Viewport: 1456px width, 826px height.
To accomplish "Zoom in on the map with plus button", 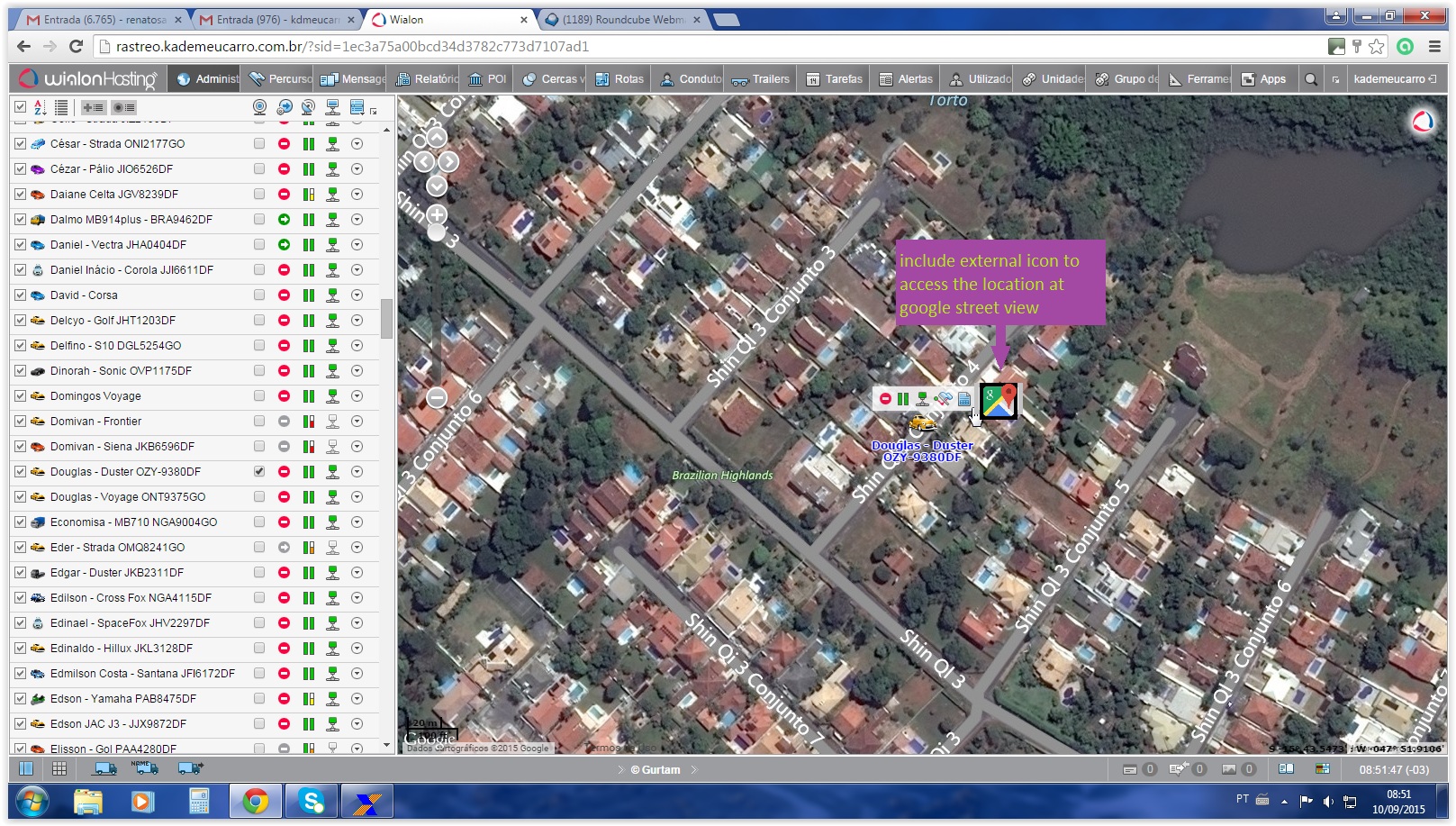I will (x=437, y=215).
